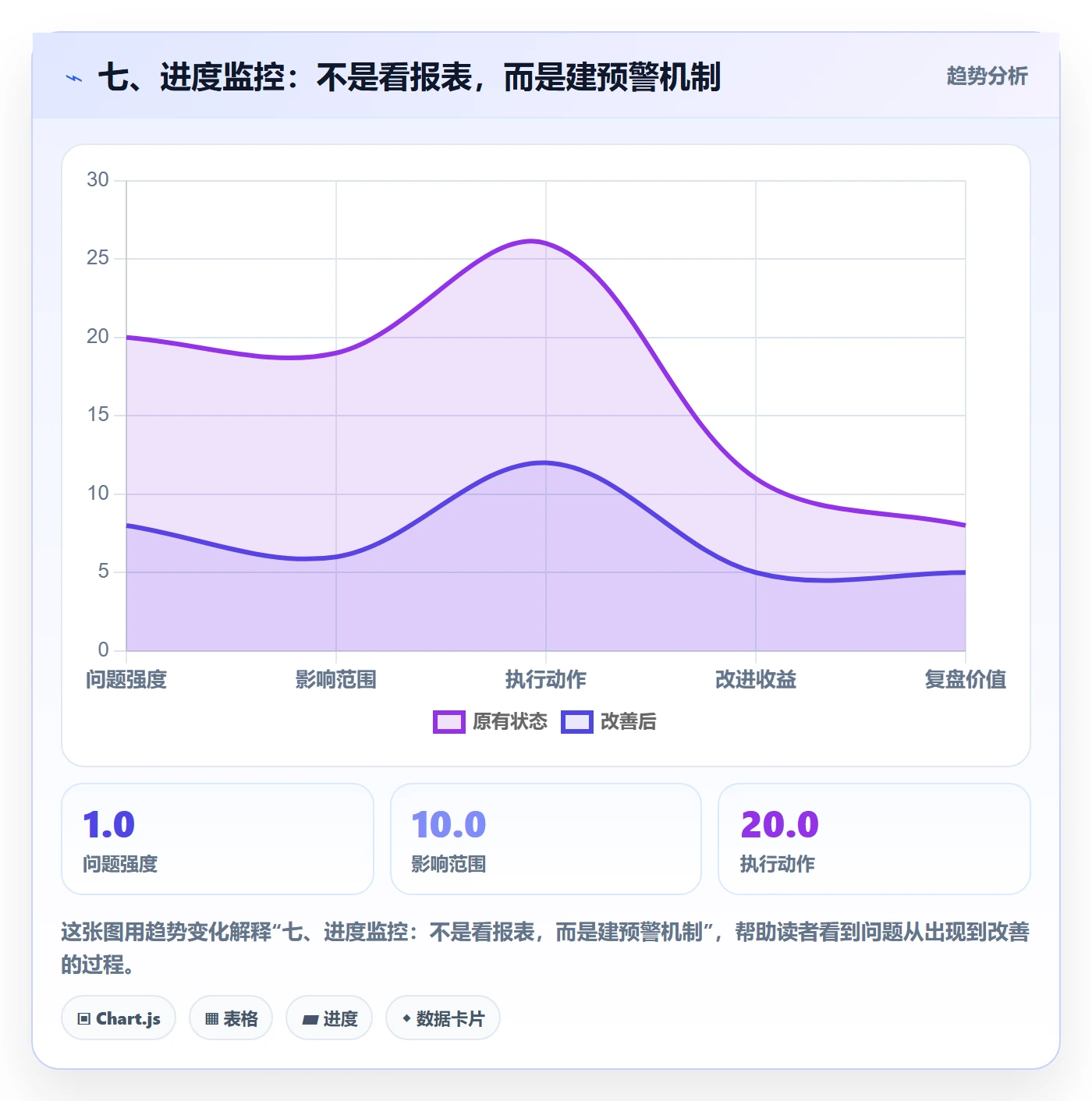Click the 改进收益 x-axis label
The width and height of the screenshot is (1092, 1101).
click(x=756, y=680)
